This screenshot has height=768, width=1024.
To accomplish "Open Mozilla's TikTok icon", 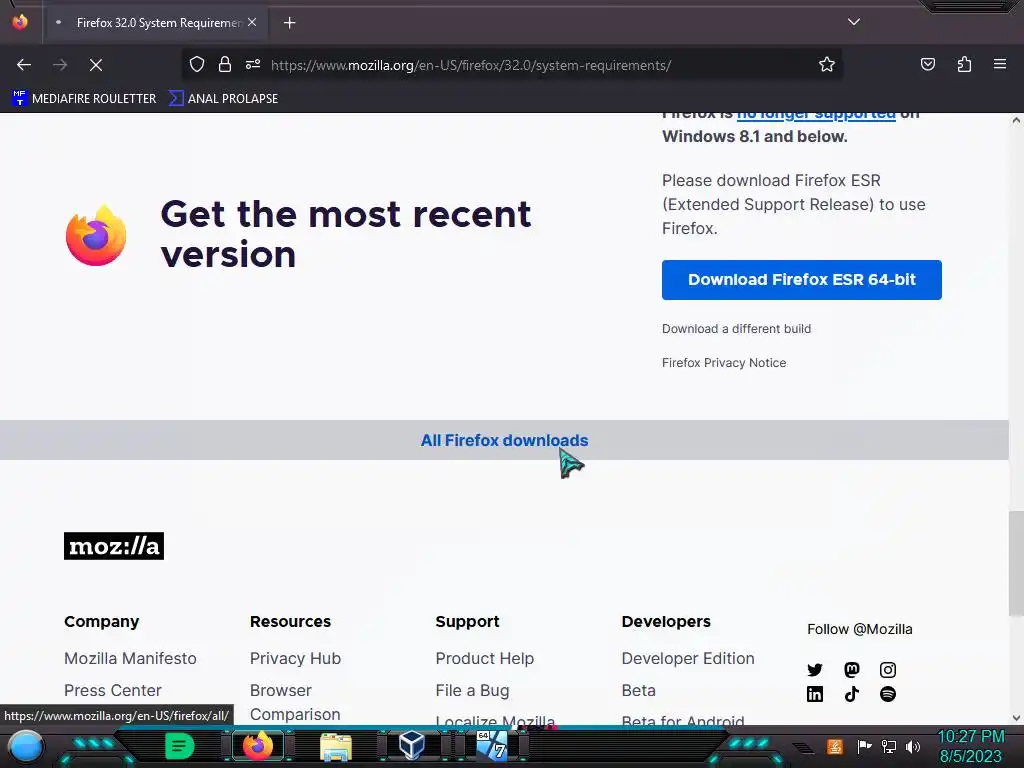I will [x=852, y=694].
